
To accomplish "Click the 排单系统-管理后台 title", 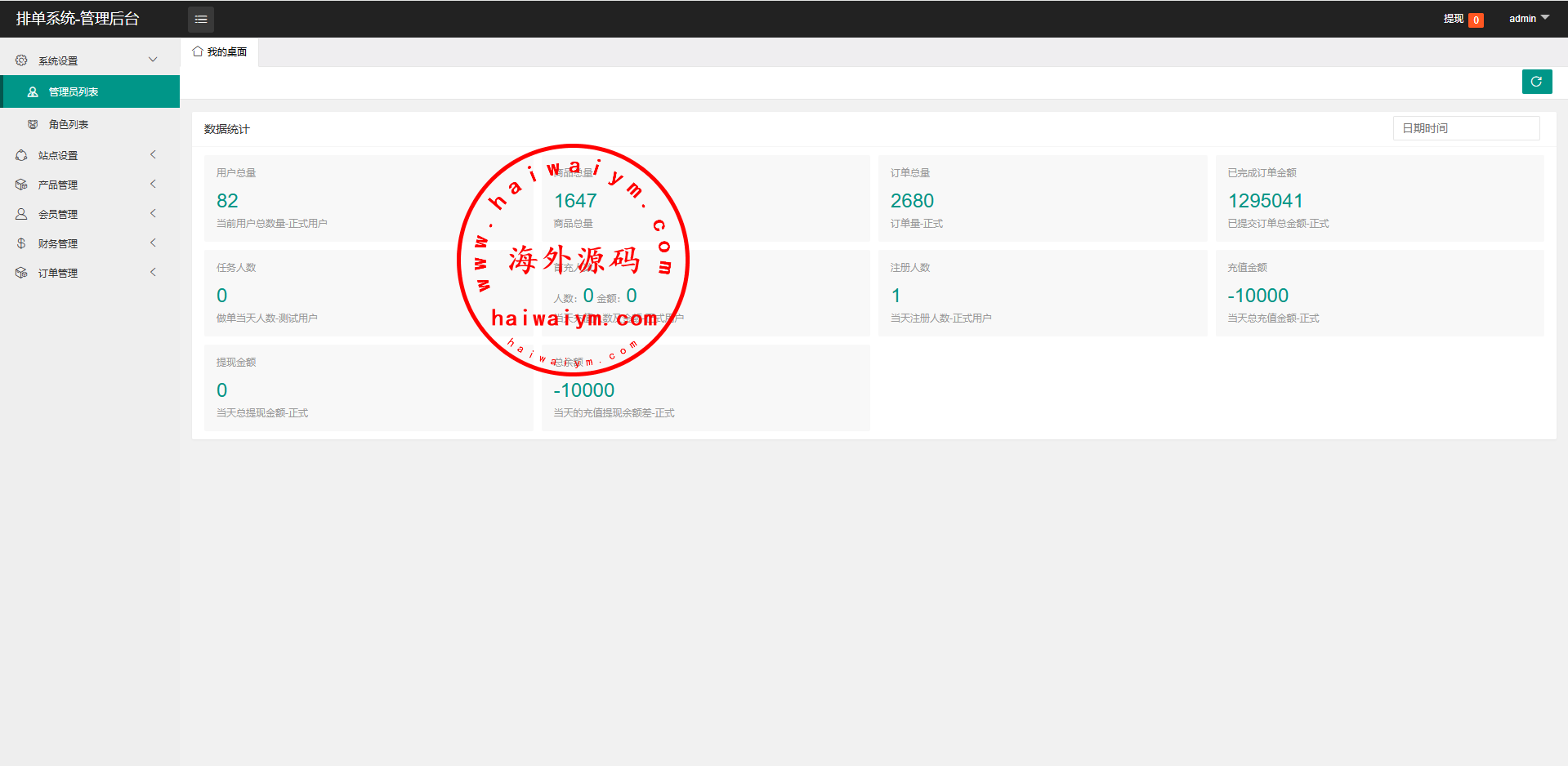I will click(78, 19).
